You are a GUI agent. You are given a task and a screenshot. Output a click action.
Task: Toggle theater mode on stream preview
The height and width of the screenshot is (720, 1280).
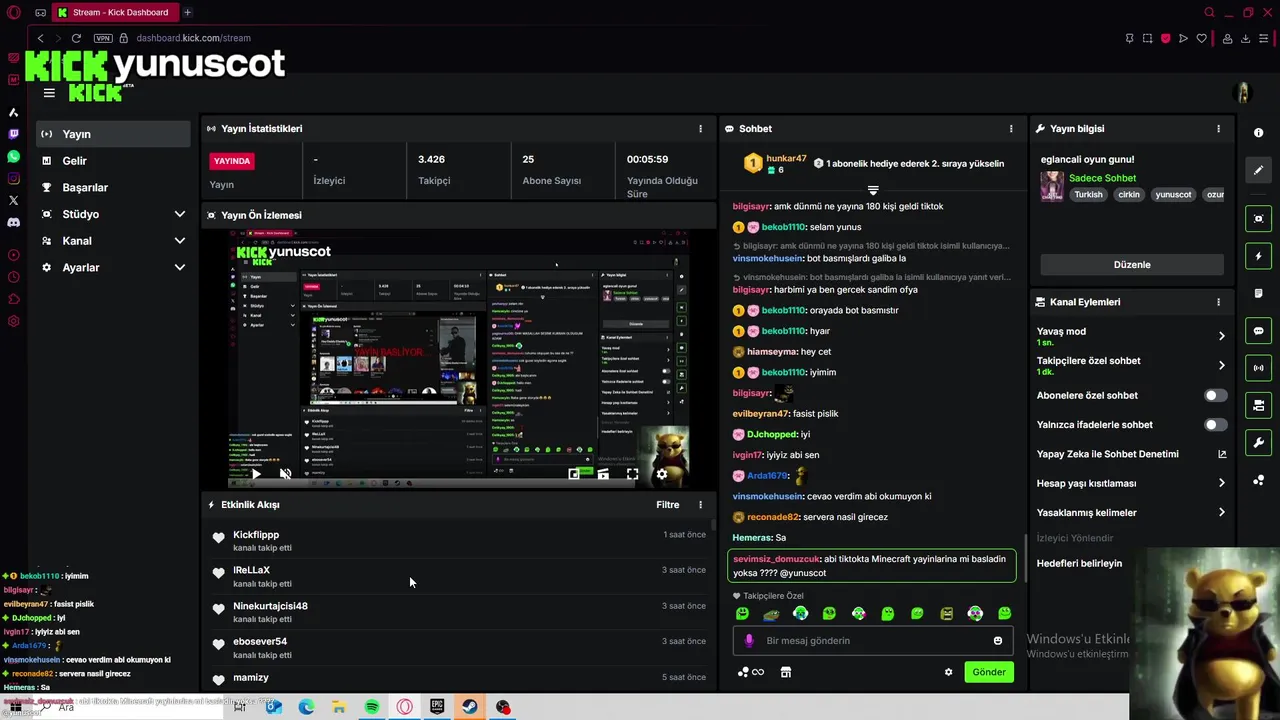tap(603, 474)
